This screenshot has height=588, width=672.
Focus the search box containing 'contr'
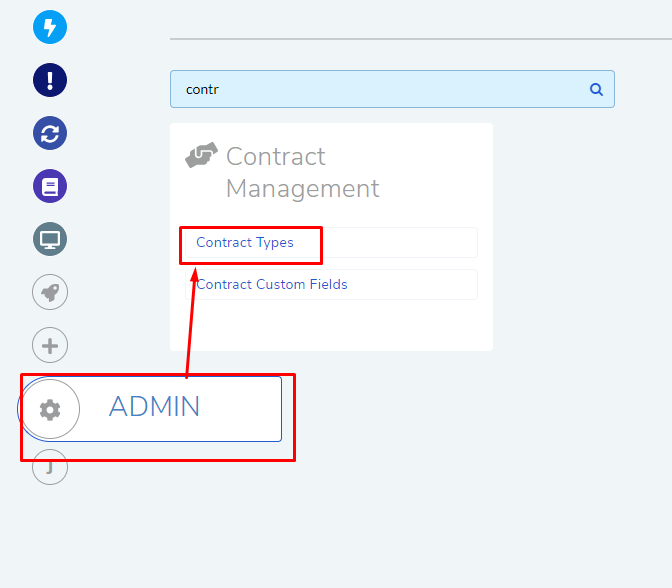(392, 89)
